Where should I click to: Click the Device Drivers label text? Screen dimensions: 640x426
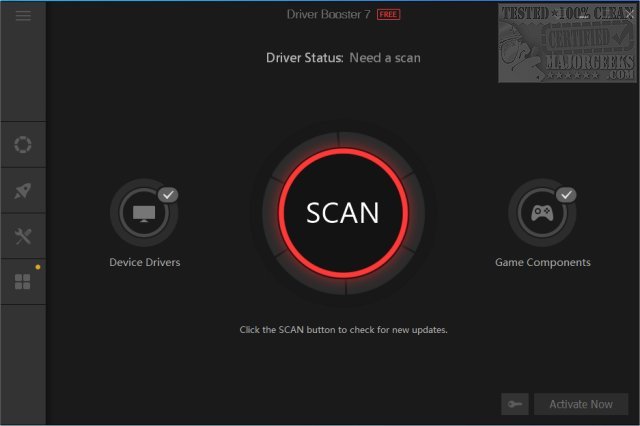click(144, 263)
